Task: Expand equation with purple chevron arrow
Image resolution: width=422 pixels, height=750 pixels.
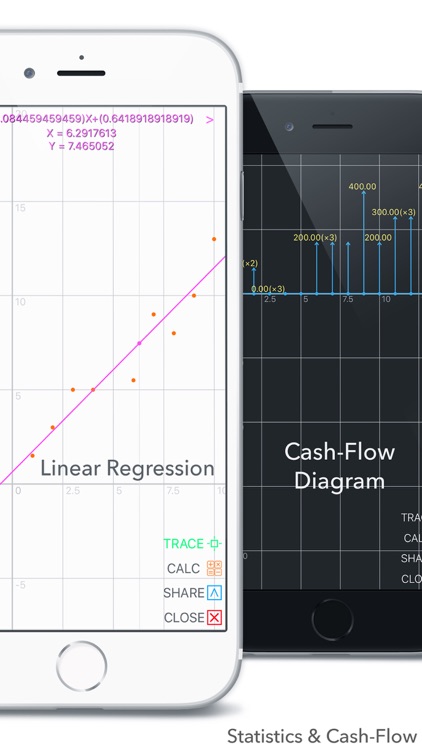Action: tap(210, 120)
